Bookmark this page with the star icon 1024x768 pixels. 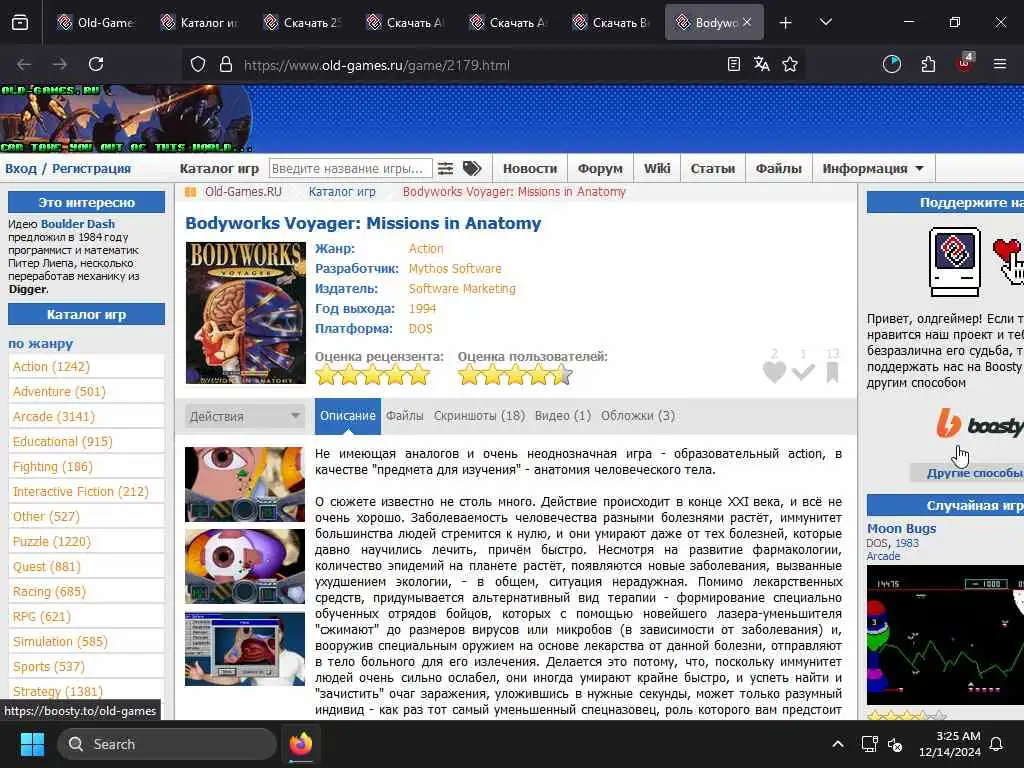(790, 64)
